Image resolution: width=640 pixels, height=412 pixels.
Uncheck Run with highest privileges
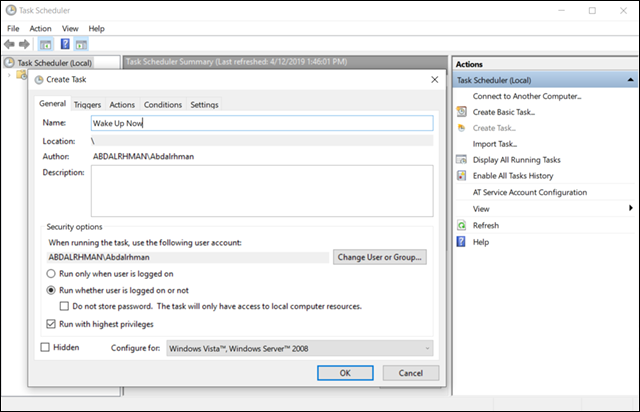51,324
